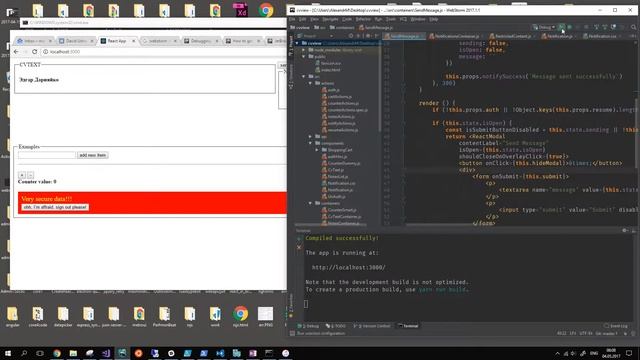Viewport: 640px width, 360px height.
Task: Open the Refactor menu
Action: pyautogui.click(x=363, y=19)
